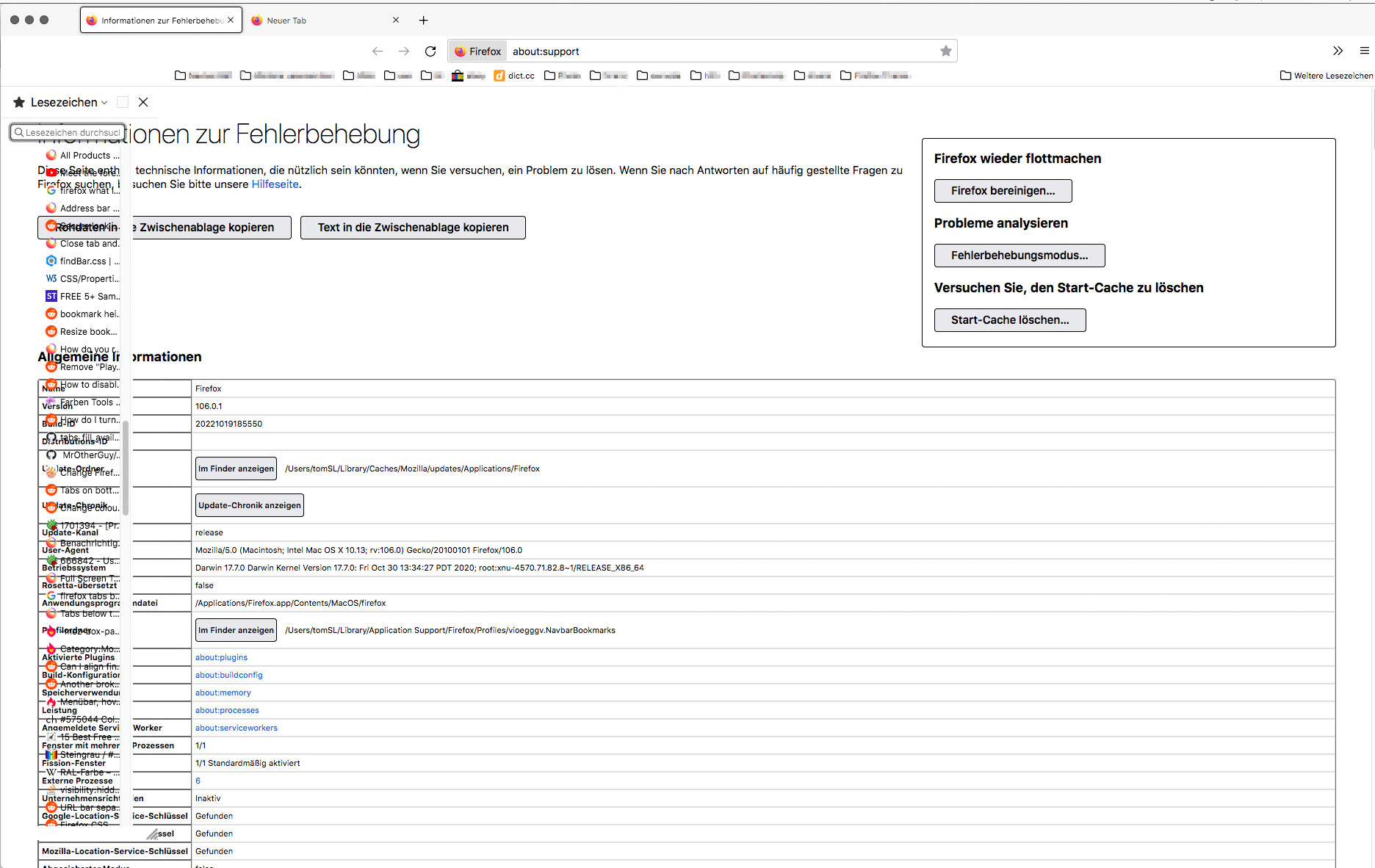Click the bookmarks sidebar scrollbar thumb
Image resolution: width=1375 pixels, height=868 pixels.
126,467
